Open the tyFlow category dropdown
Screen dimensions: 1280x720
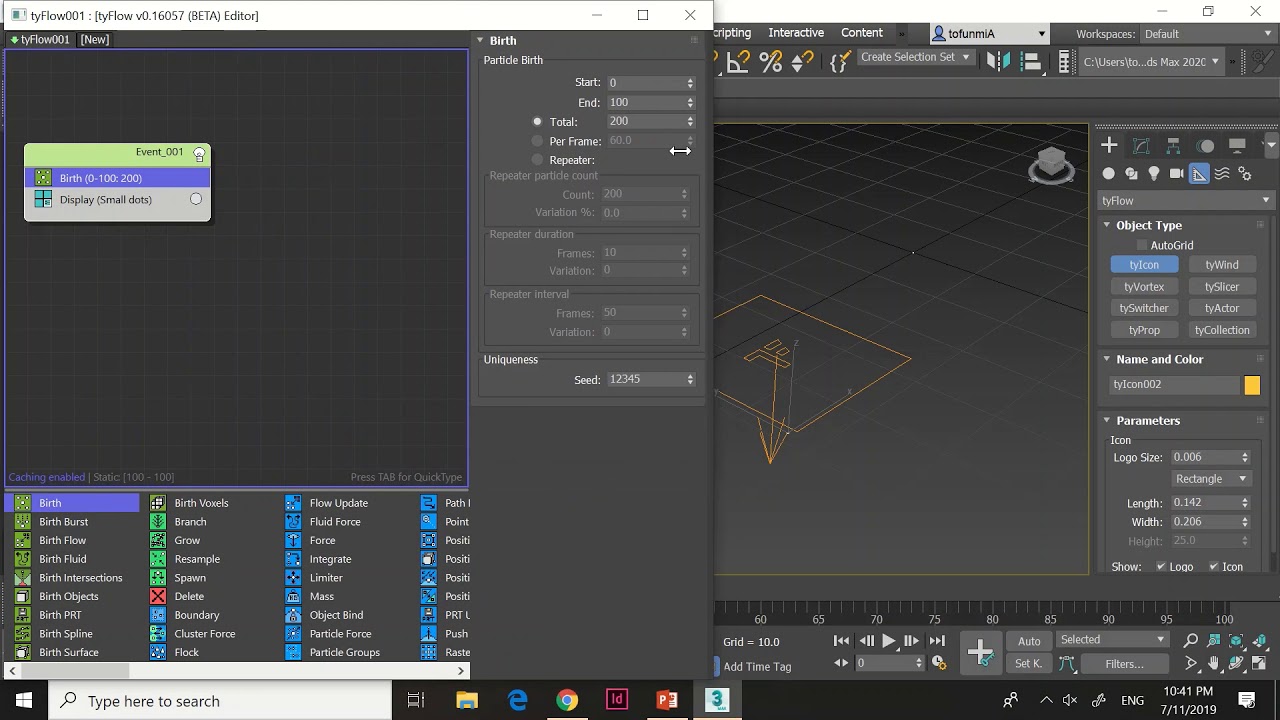pos(1185,201)
